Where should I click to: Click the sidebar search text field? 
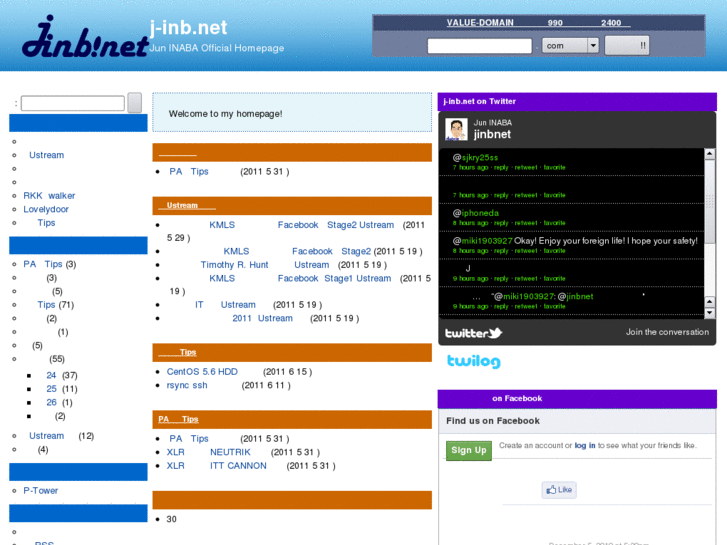point(73,103)
